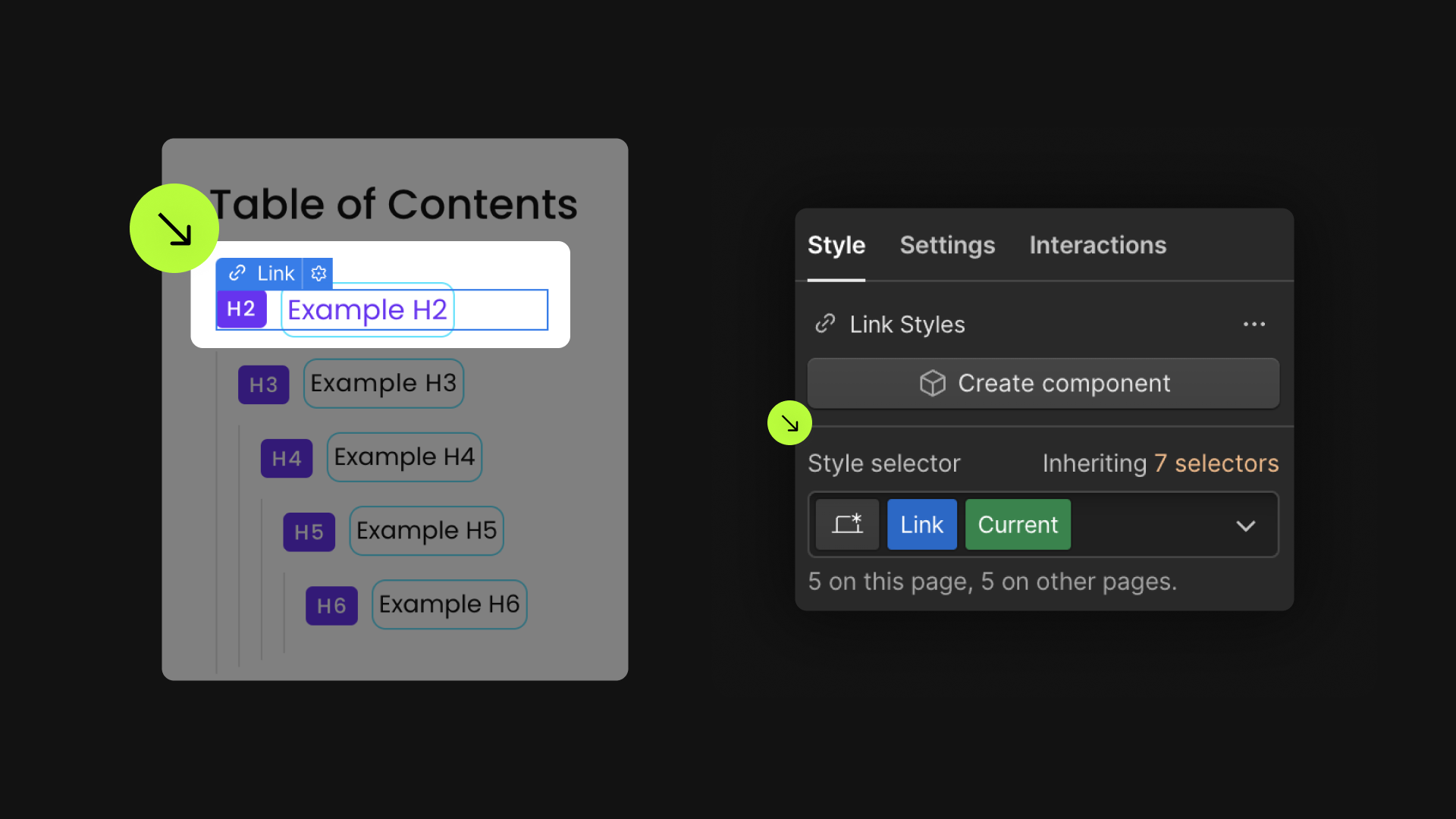Screen dimensions: 1456x819
Task: Select the green Current class tag
Action: point(1018,524)
